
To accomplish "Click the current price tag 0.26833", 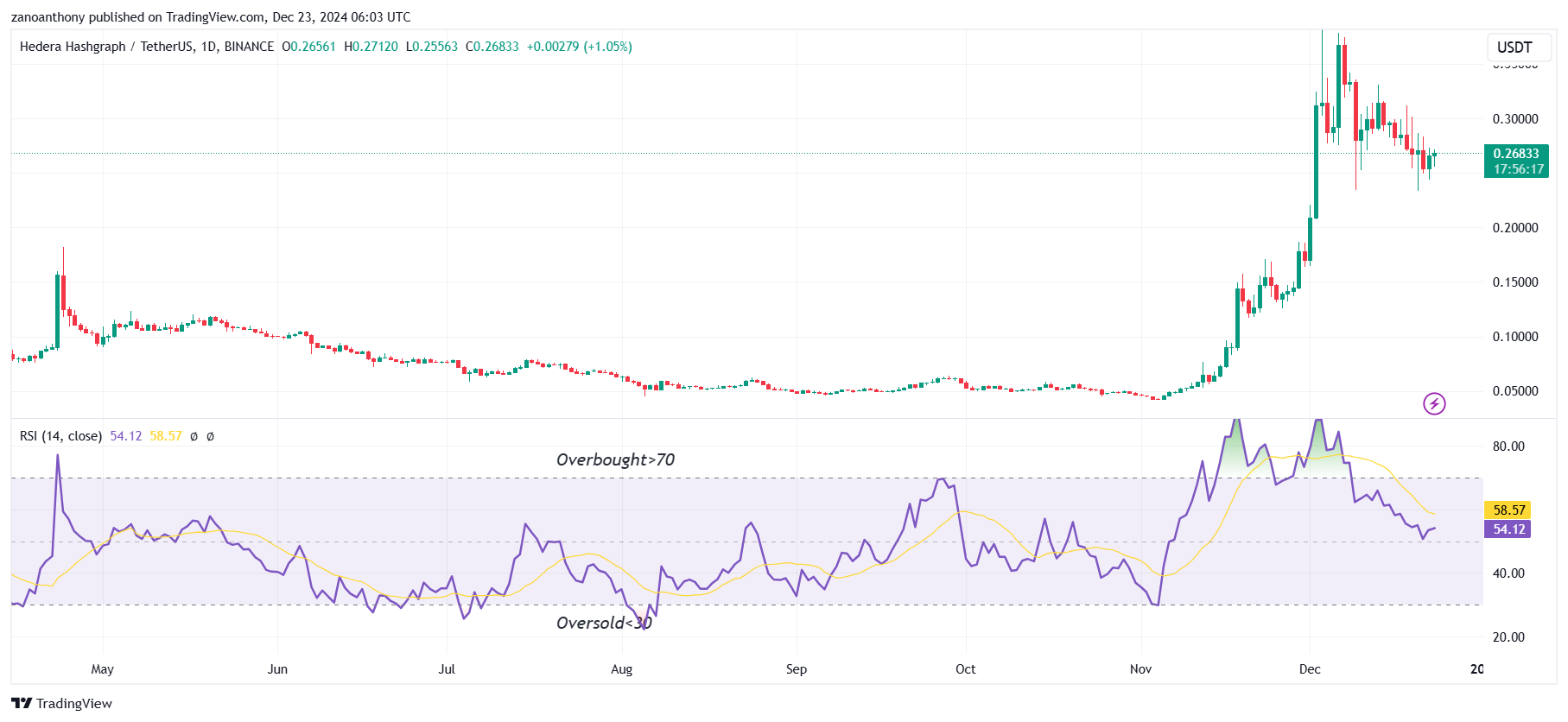I will 1516,154.
